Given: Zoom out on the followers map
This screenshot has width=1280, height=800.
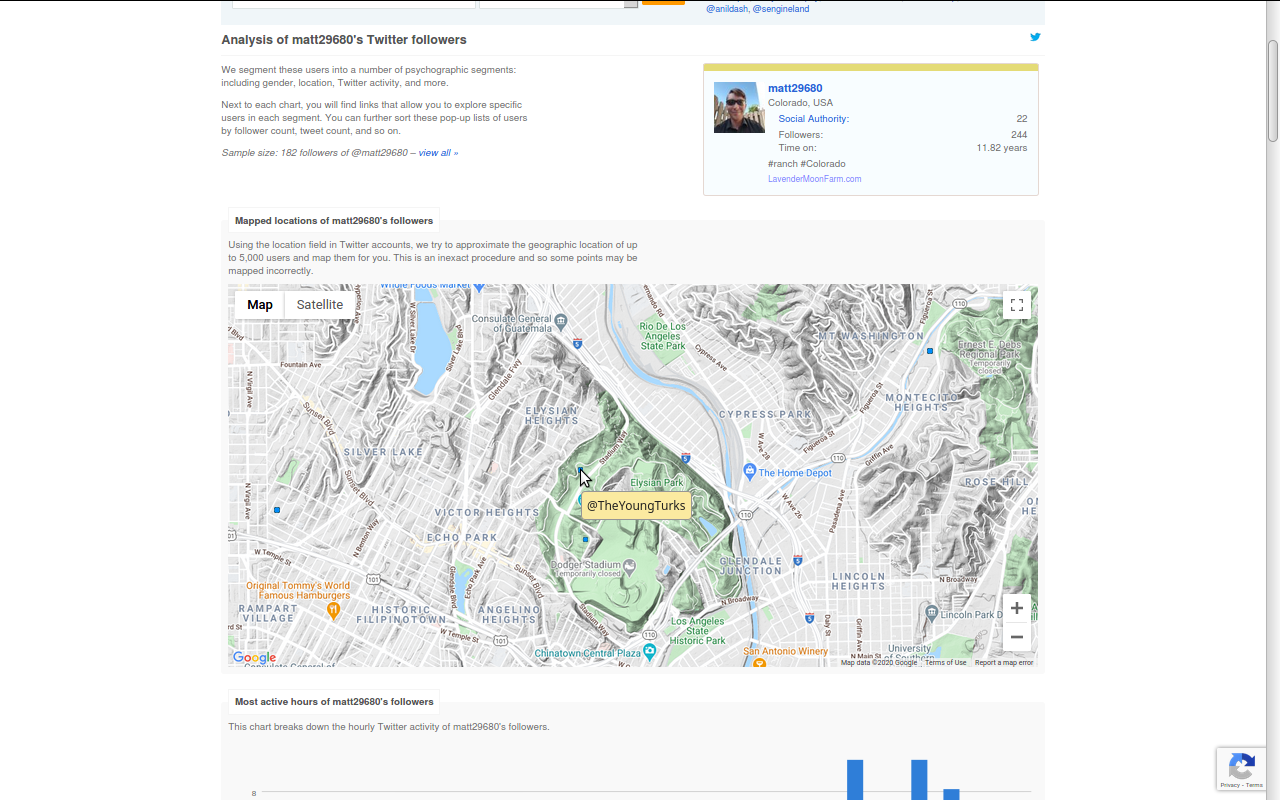Looking at the screenshot, I should [x=1017, y=637].
